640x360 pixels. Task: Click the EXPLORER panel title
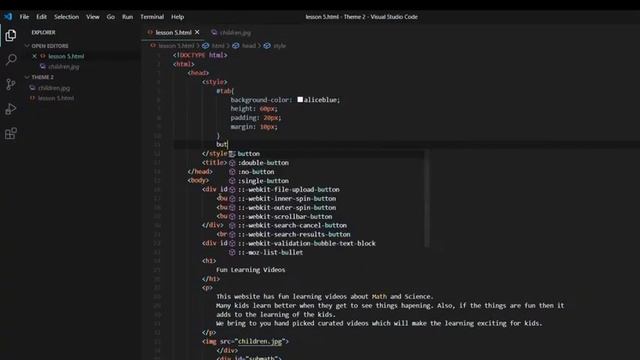[x=43, y=33]
